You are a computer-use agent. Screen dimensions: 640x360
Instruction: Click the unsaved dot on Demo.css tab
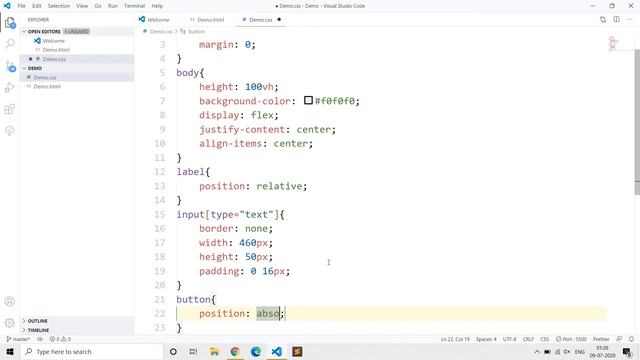click(279, 19)
